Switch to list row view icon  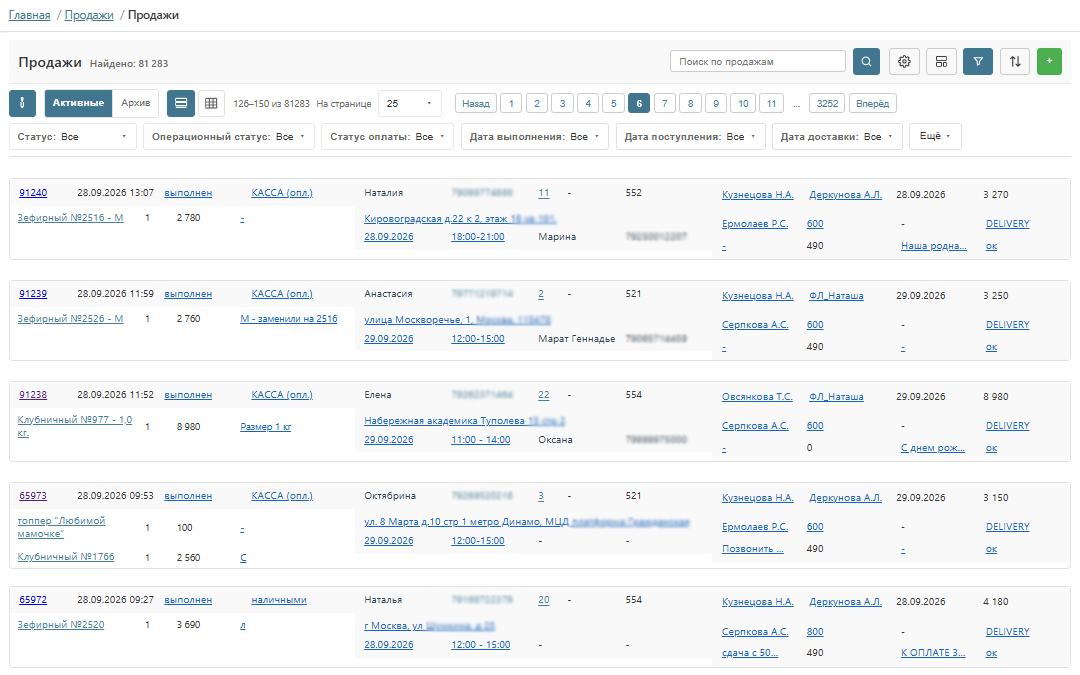[x=180, y=103]
